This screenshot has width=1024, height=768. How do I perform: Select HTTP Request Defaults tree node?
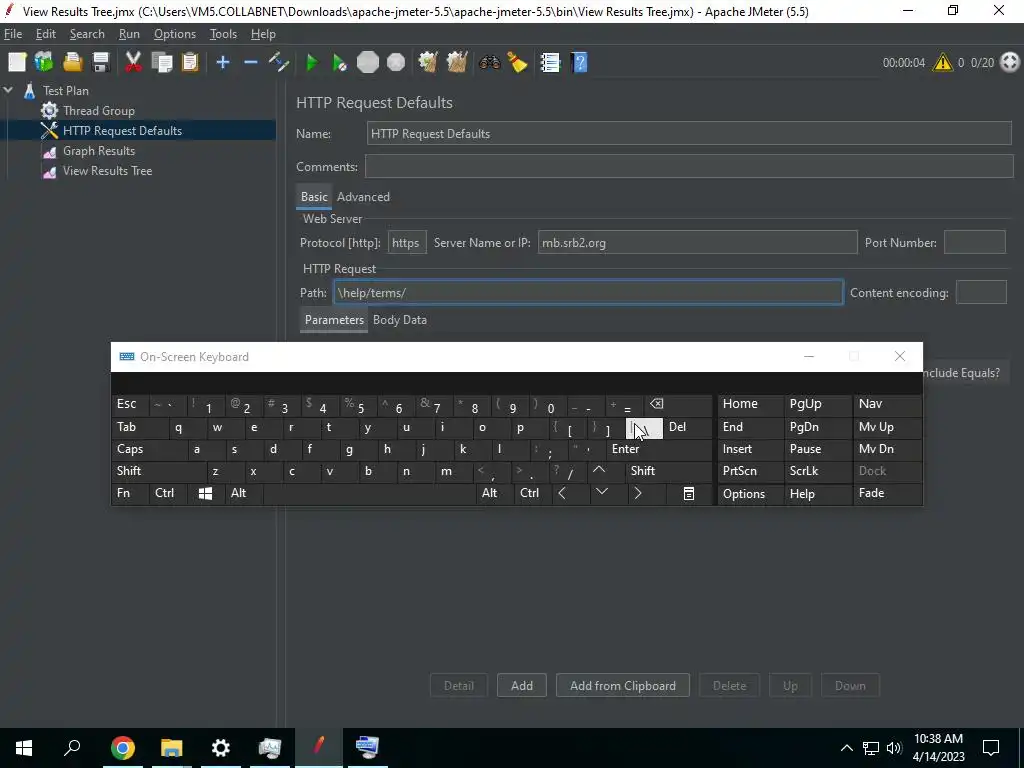point(122,131)
